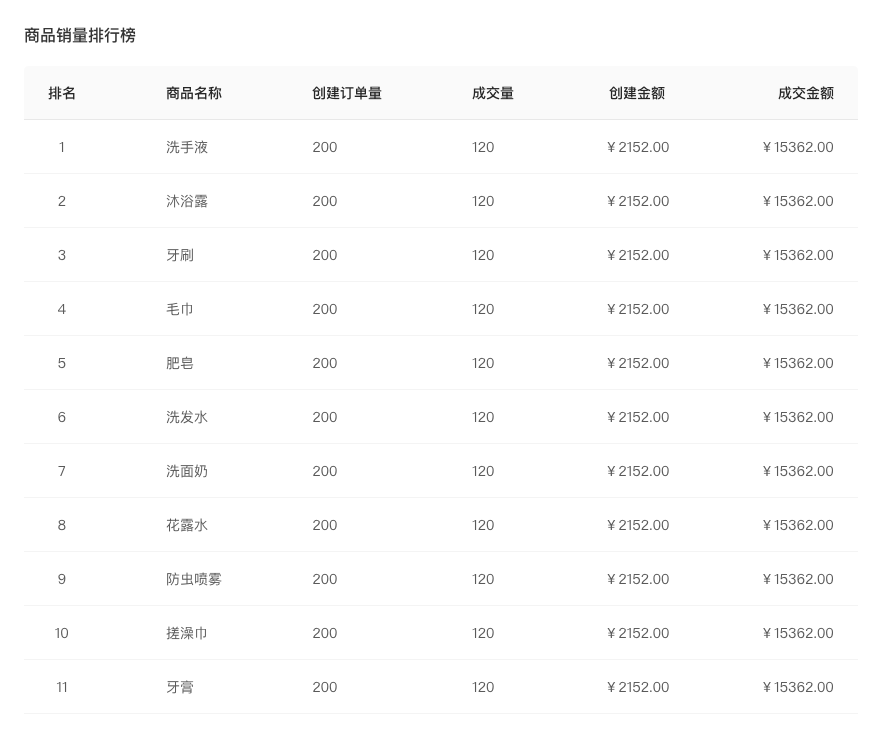This screenshot has width=882, height=747.
Task: Click ¥15362.00 in the 牙膏 row
Action: click(x=798, y=687)
